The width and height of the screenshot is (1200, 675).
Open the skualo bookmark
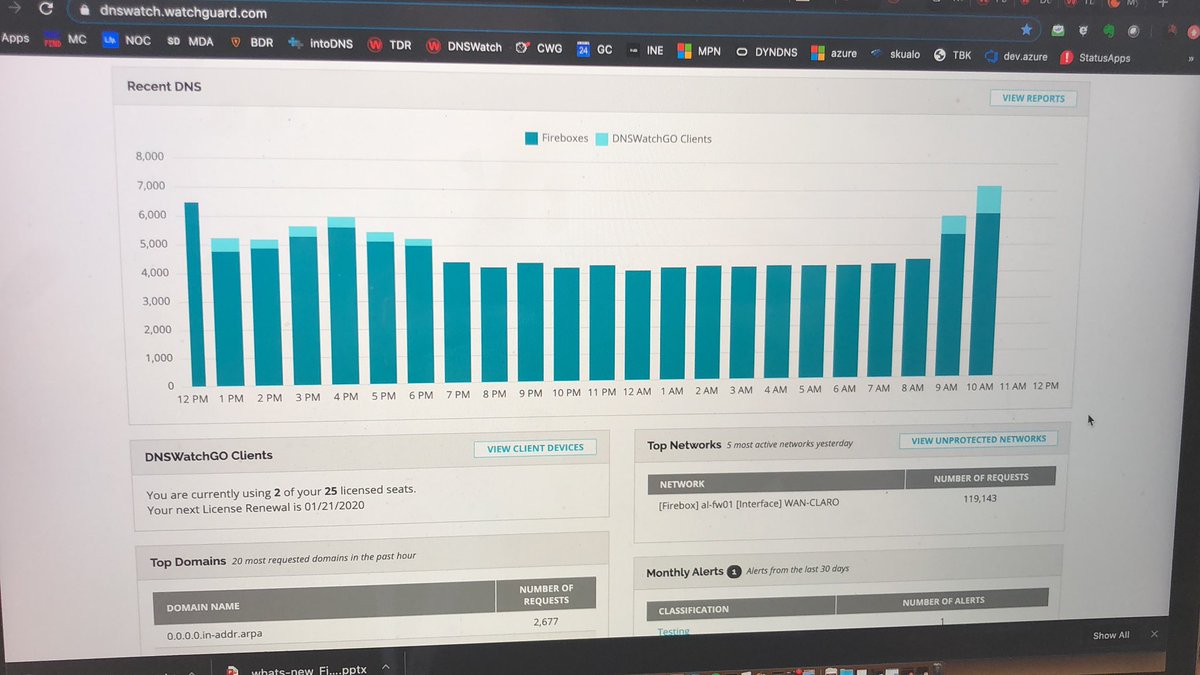[895, 54]
